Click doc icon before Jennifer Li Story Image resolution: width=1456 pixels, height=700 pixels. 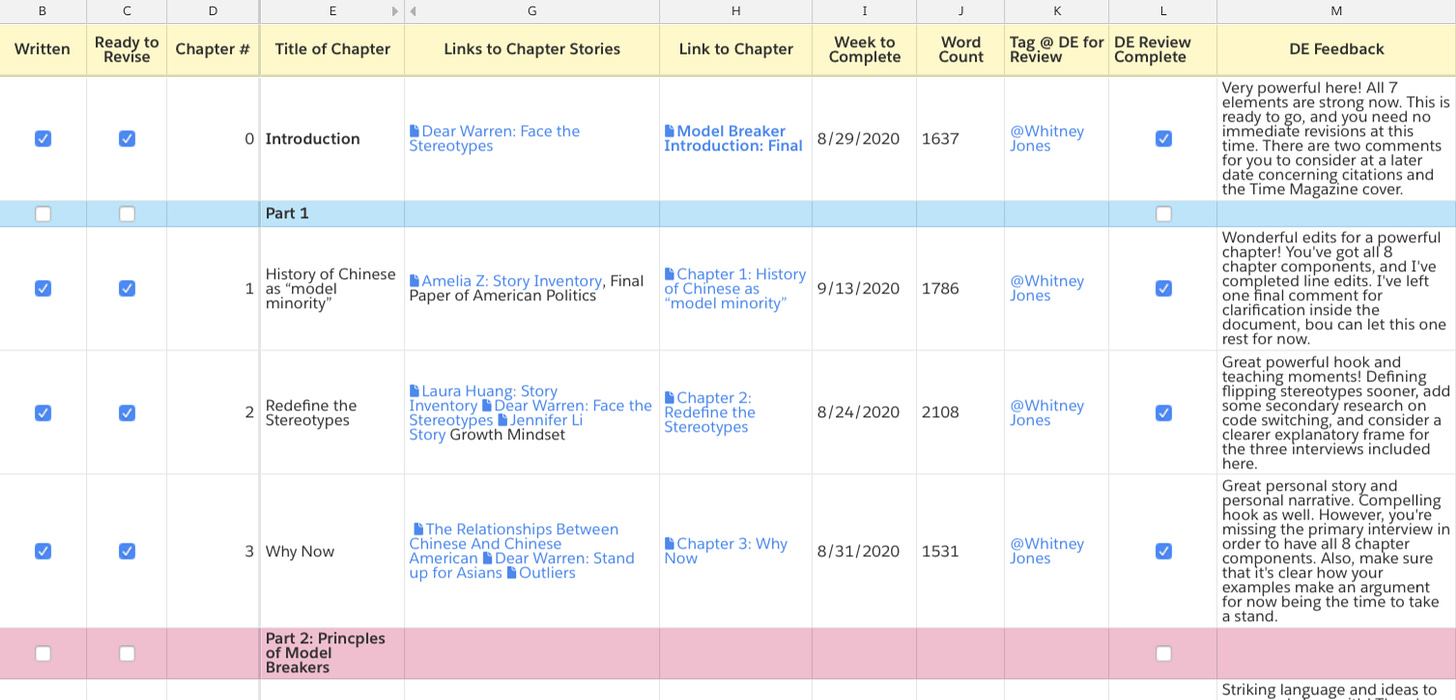point(503,421)
